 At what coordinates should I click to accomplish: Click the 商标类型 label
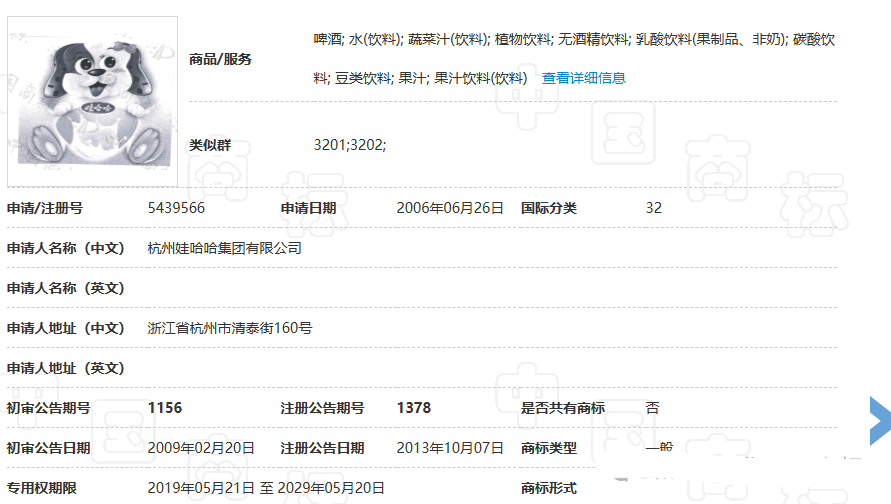tap(549, 448)
